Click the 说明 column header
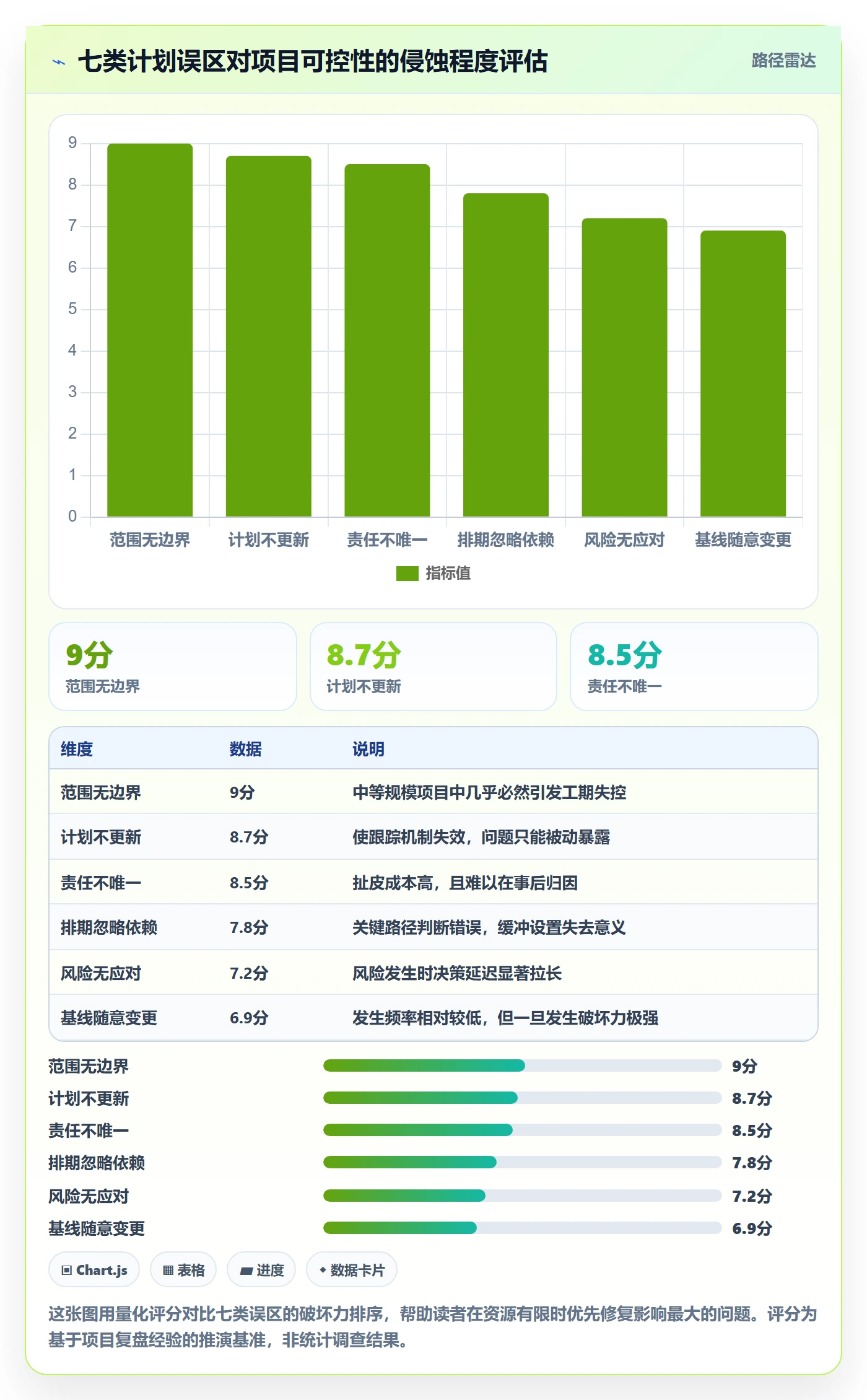867x1400 pixels. (x=368, y=749)
